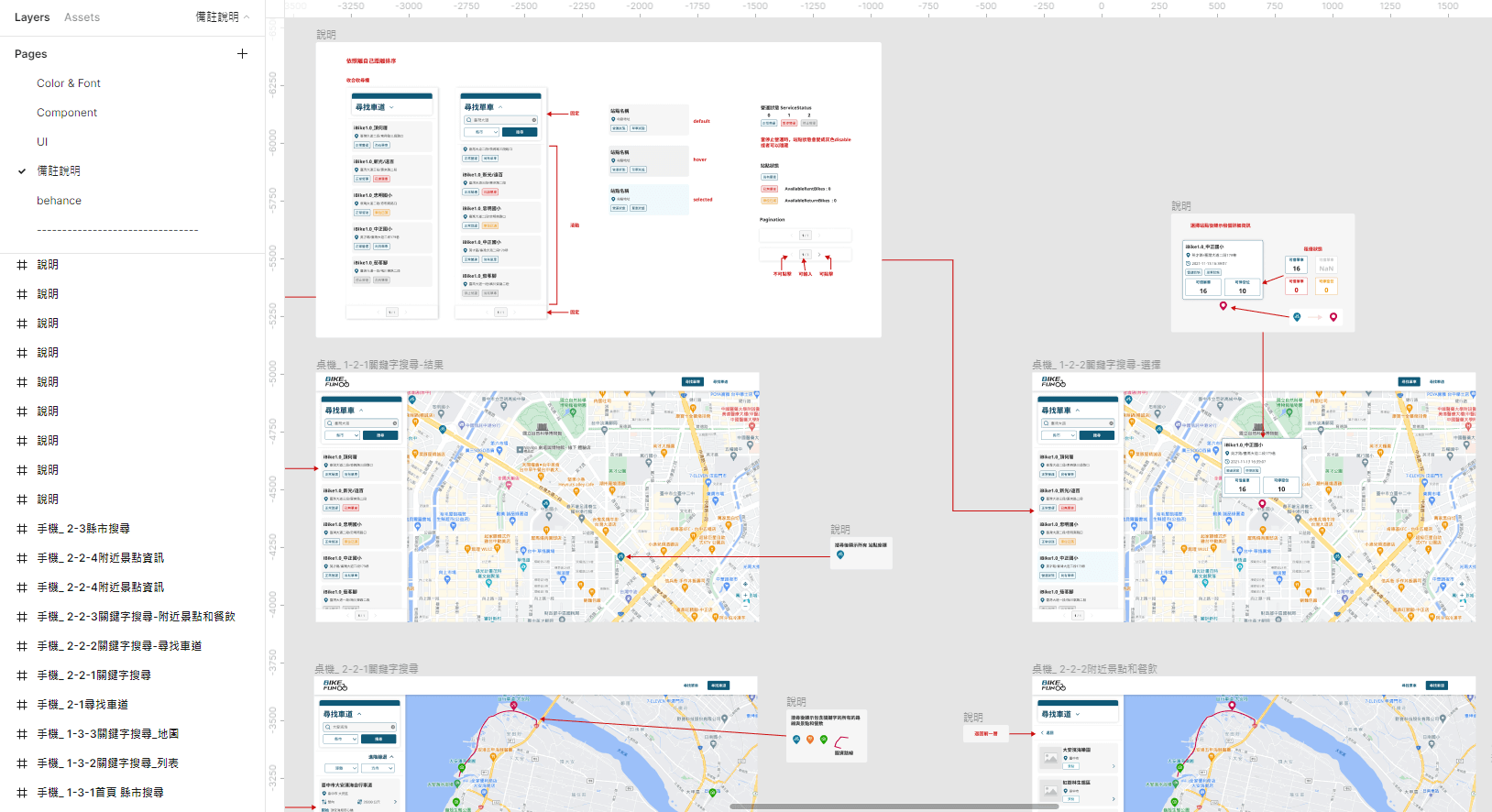Viewport: 1492px width, 812px height.
Task: Select frame title 桌機_1-2-1關鍵字搜尋-结果 on canvas
Action: (x=379, y=365)
